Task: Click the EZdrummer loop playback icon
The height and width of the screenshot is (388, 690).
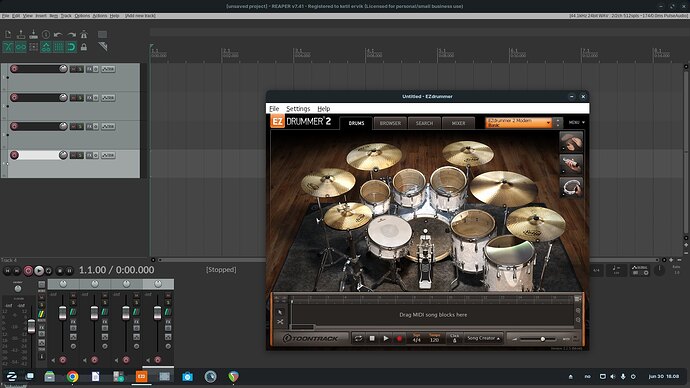Action: tap(359, 338)
